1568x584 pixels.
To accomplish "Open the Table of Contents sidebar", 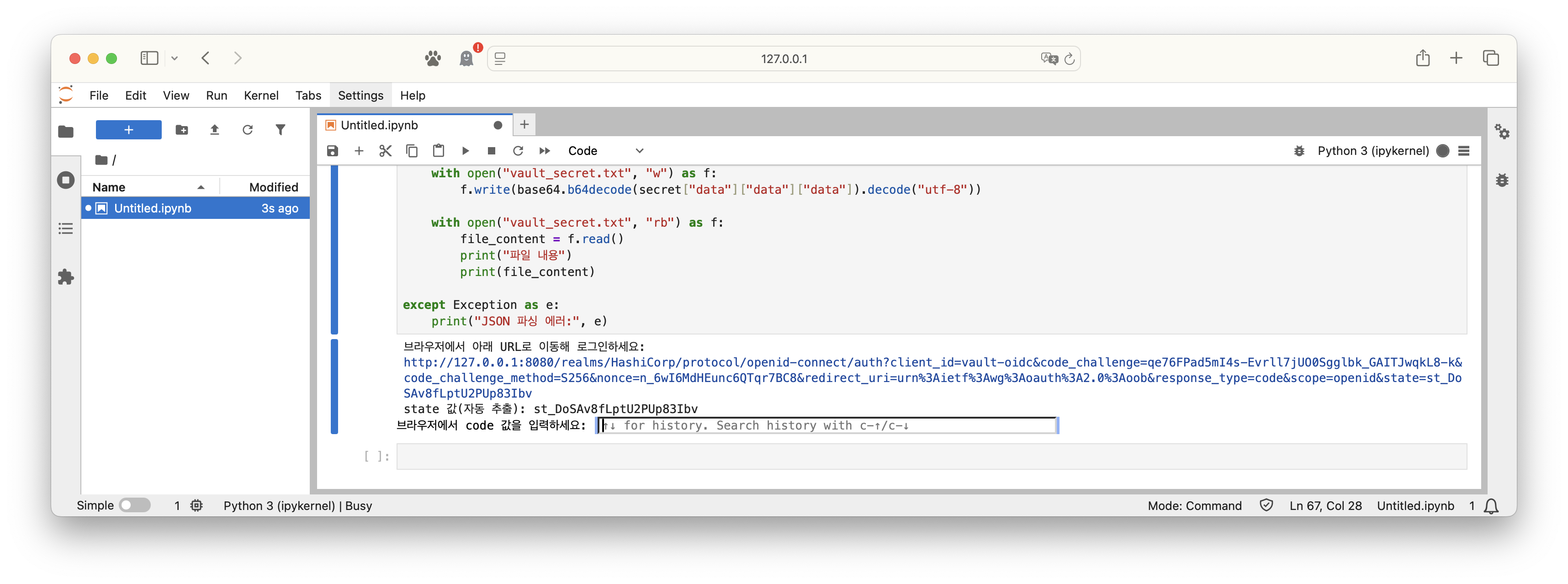I will tap(66, 228).
